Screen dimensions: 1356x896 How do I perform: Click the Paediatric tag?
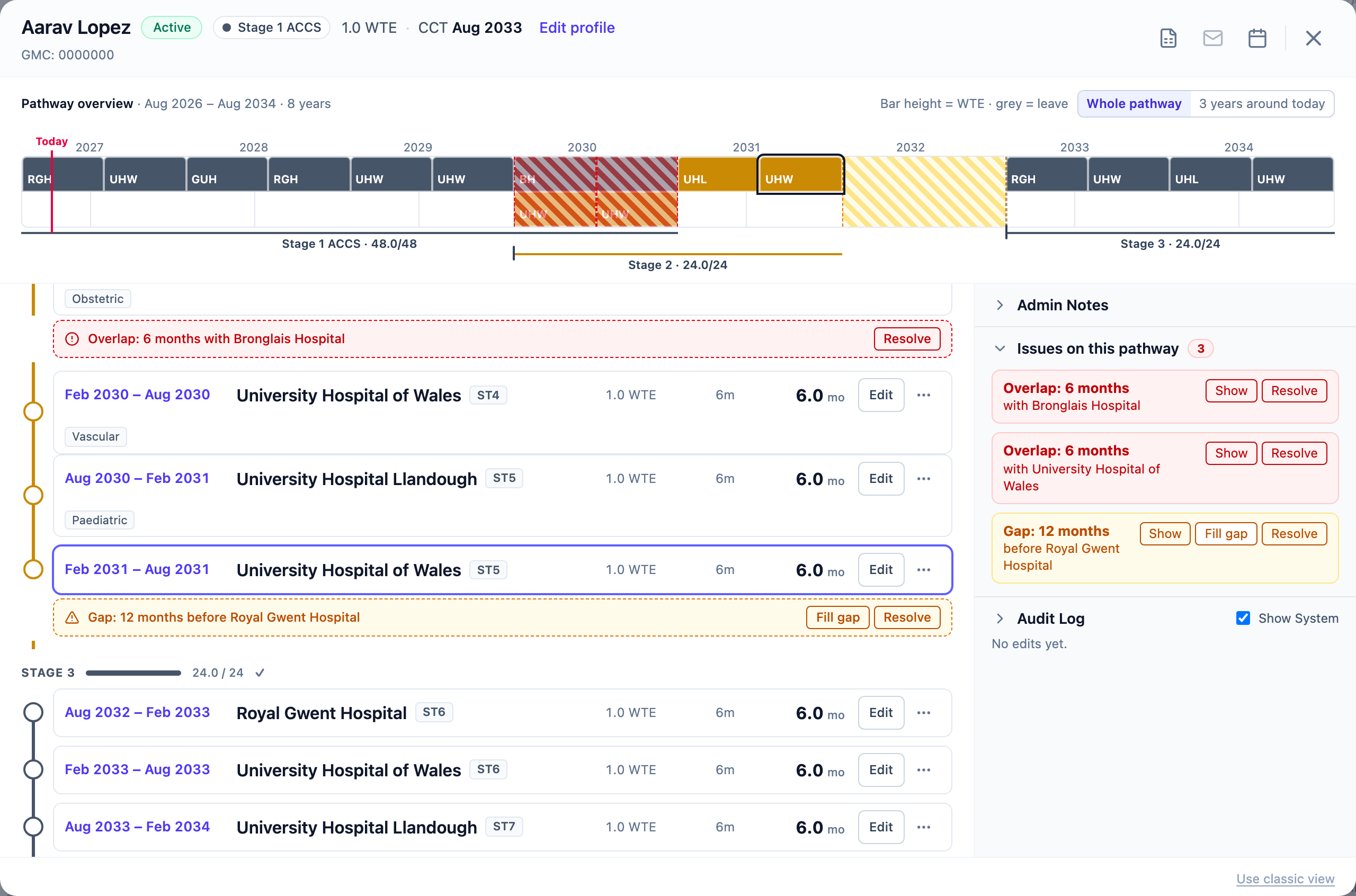(100, 520)
